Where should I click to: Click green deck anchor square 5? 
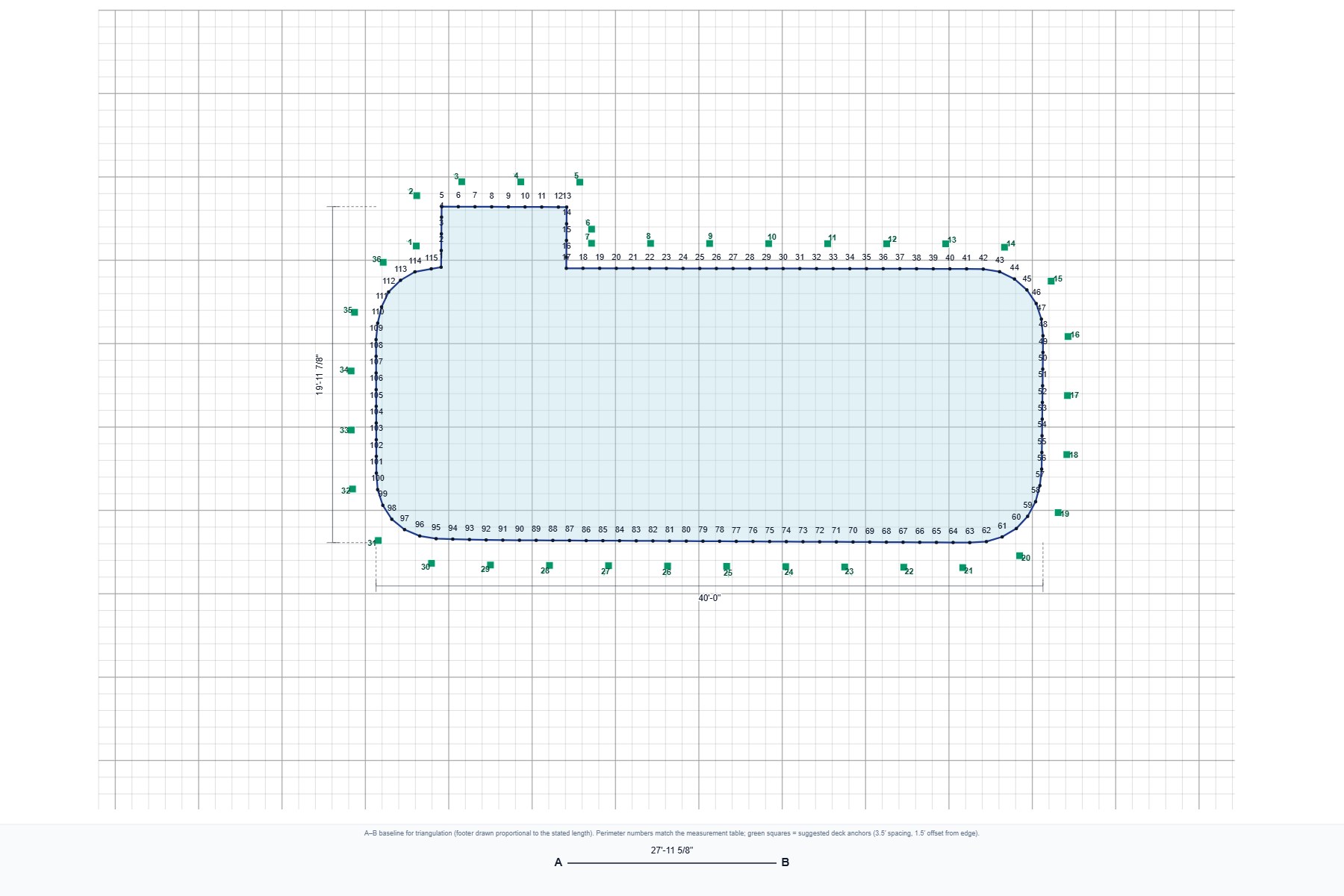tap(579, 181)
